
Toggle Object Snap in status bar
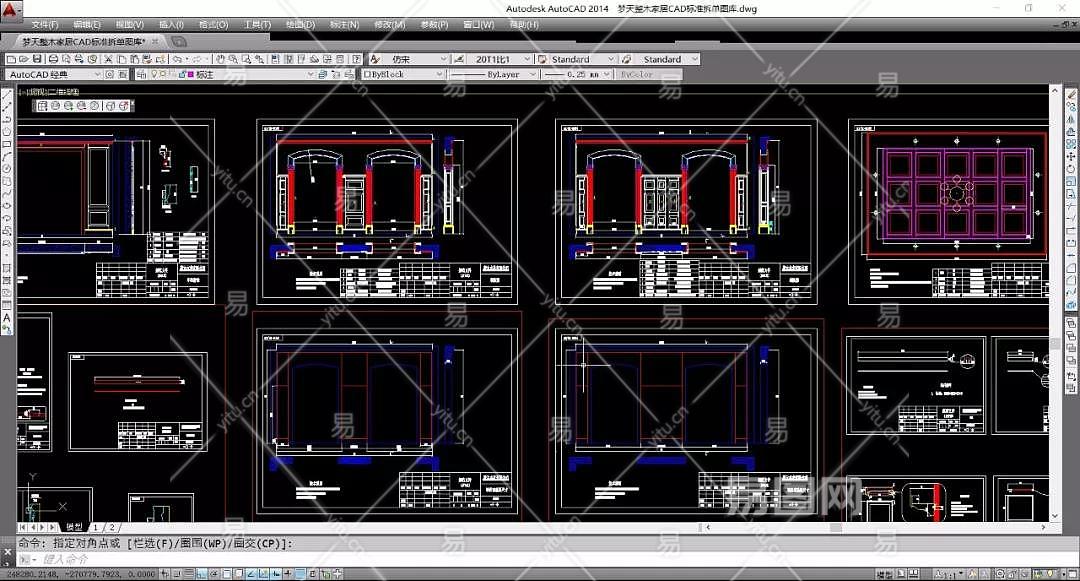226,573
